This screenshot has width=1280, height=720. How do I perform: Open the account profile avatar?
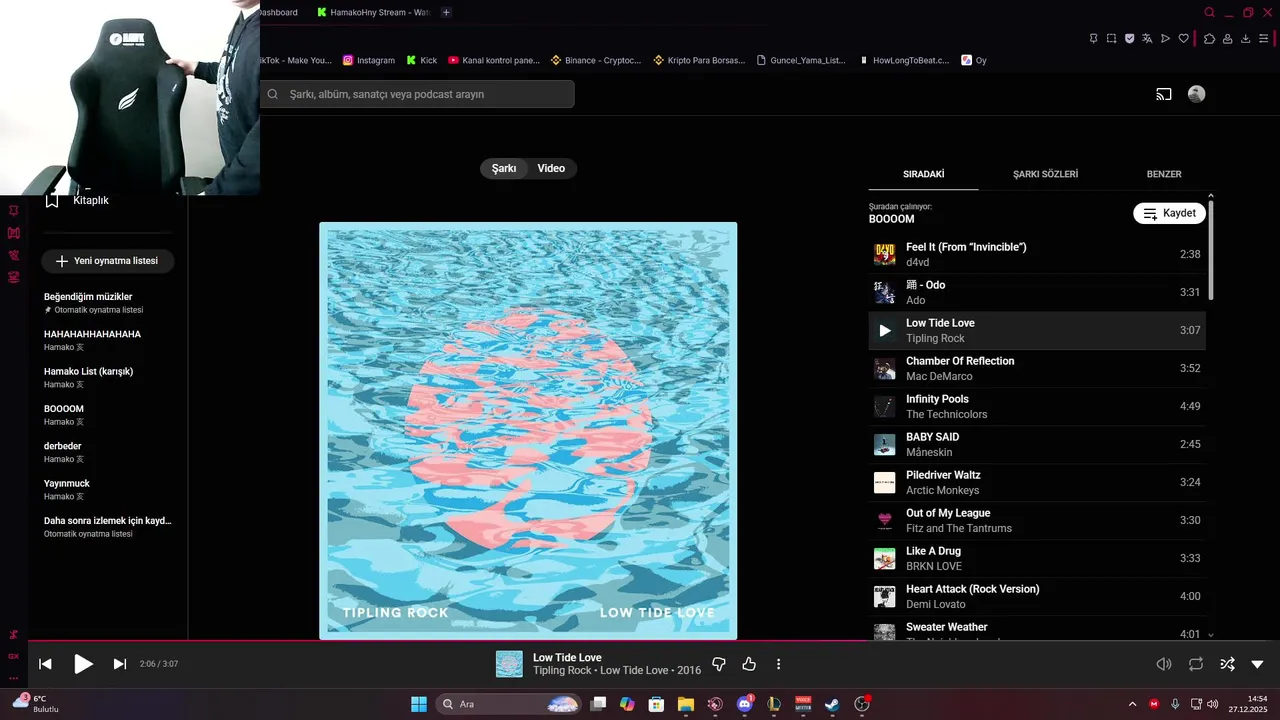pos(1196,94)
